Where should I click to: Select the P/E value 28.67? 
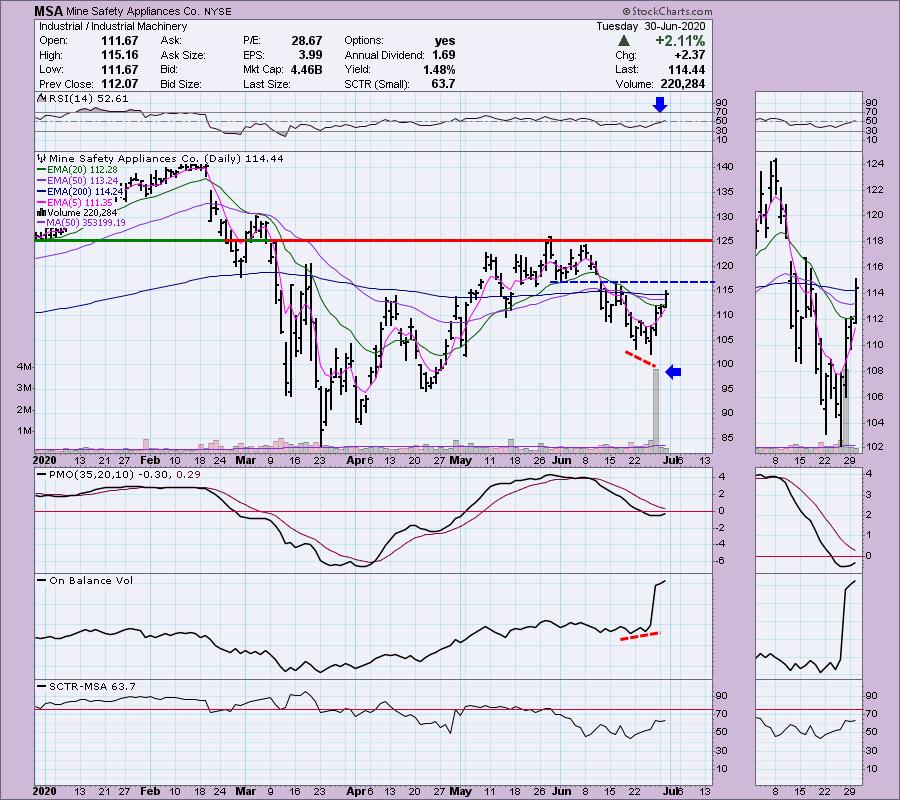tap(307, 41)
